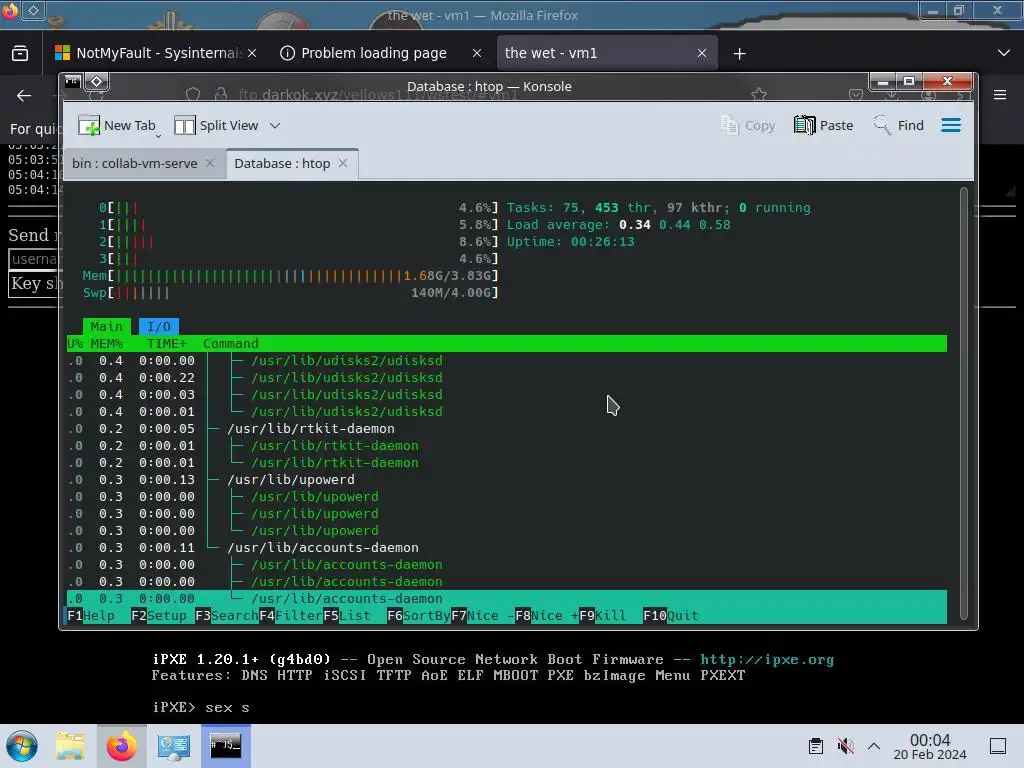This screenshot has width=1024, height=768.
Task: Click the Command column header
Action: [x=231, y=344]
